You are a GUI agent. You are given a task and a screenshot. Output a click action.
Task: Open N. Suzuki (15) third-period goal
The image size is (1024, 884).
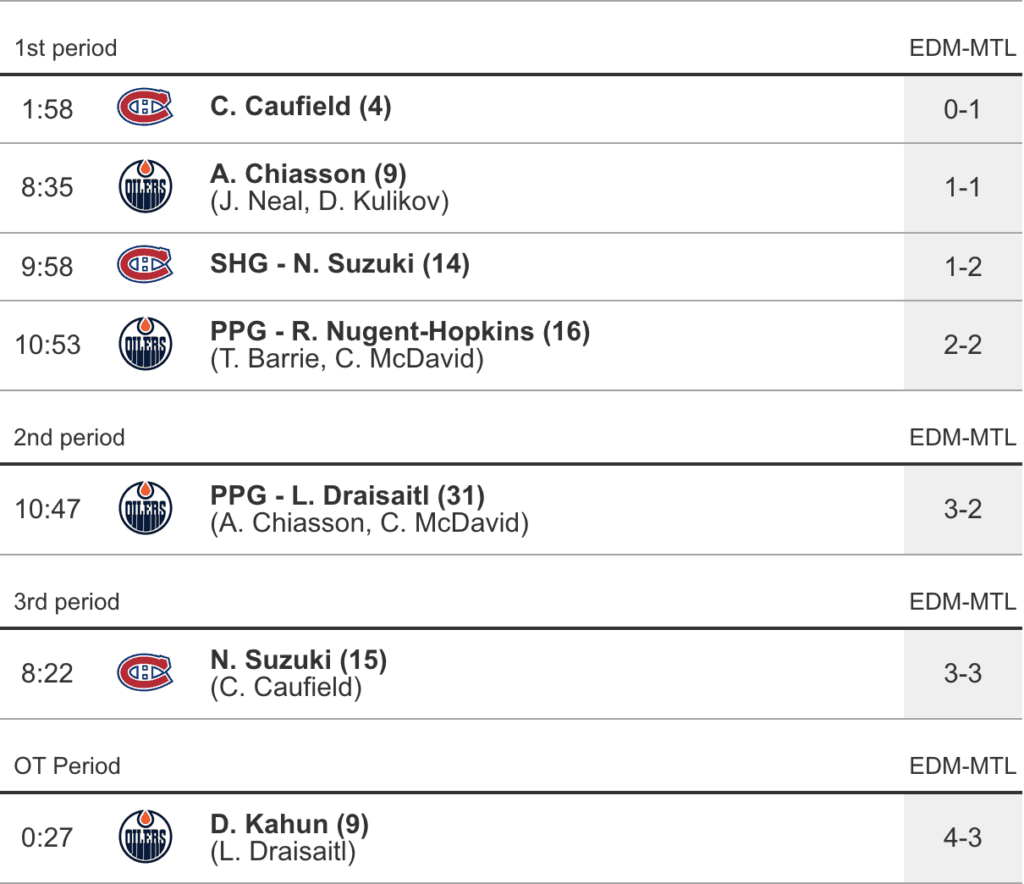tap(298, 660)
